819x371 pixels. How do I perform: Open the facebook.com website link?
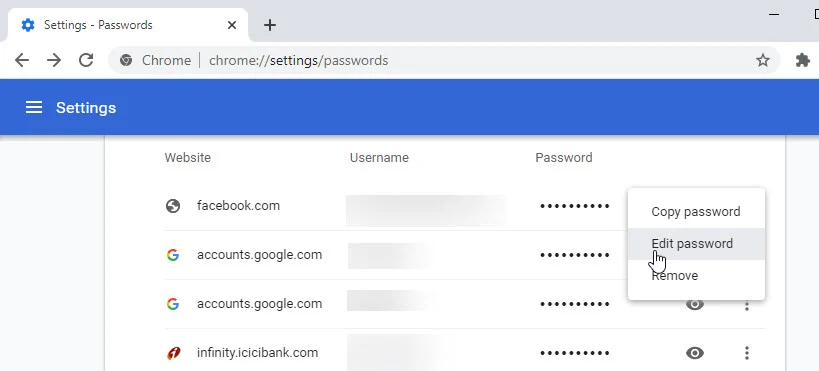[238, 206]
